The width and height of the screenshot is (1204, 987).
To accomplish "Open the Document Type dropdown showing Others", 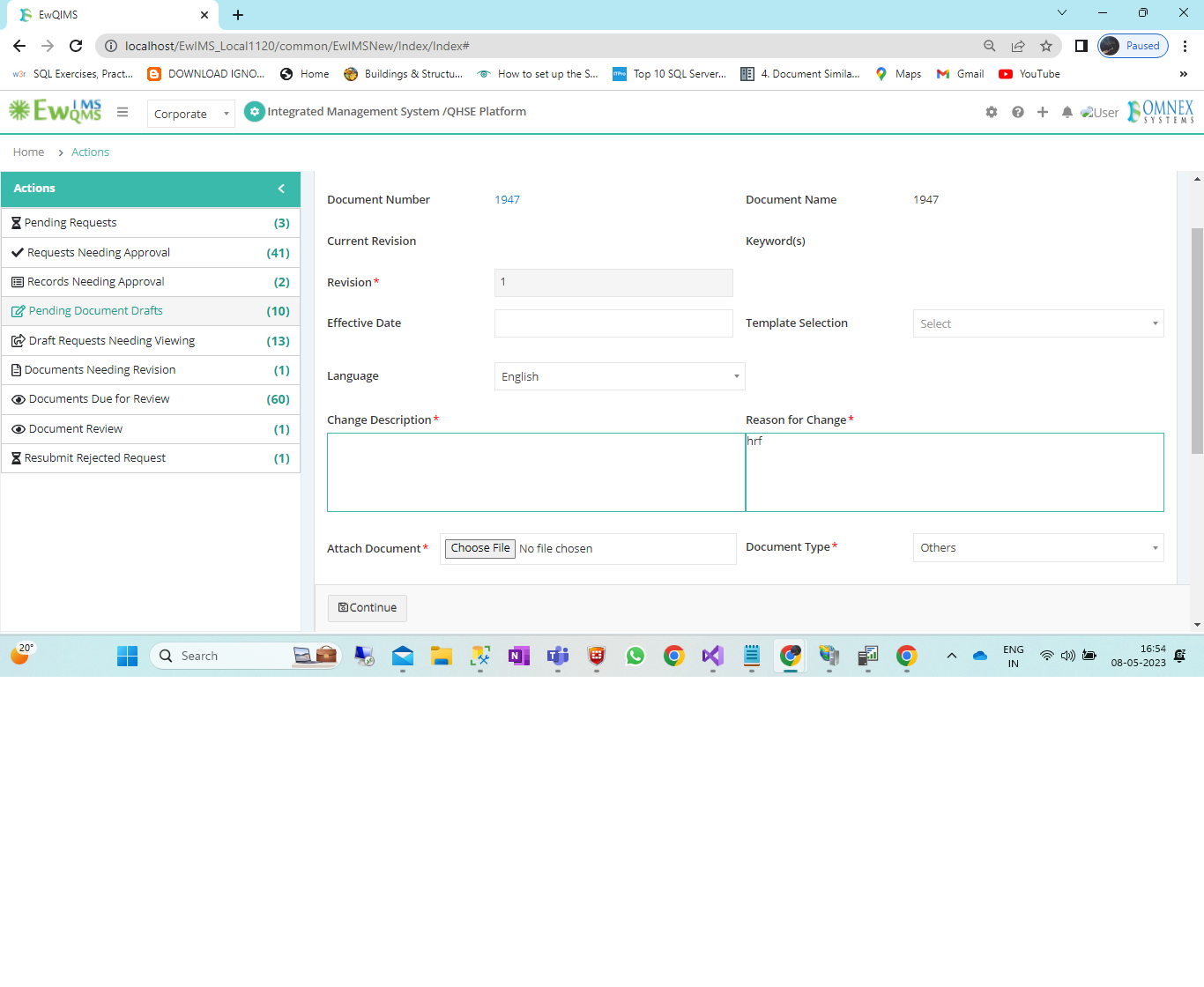I will coord(1038,547).
